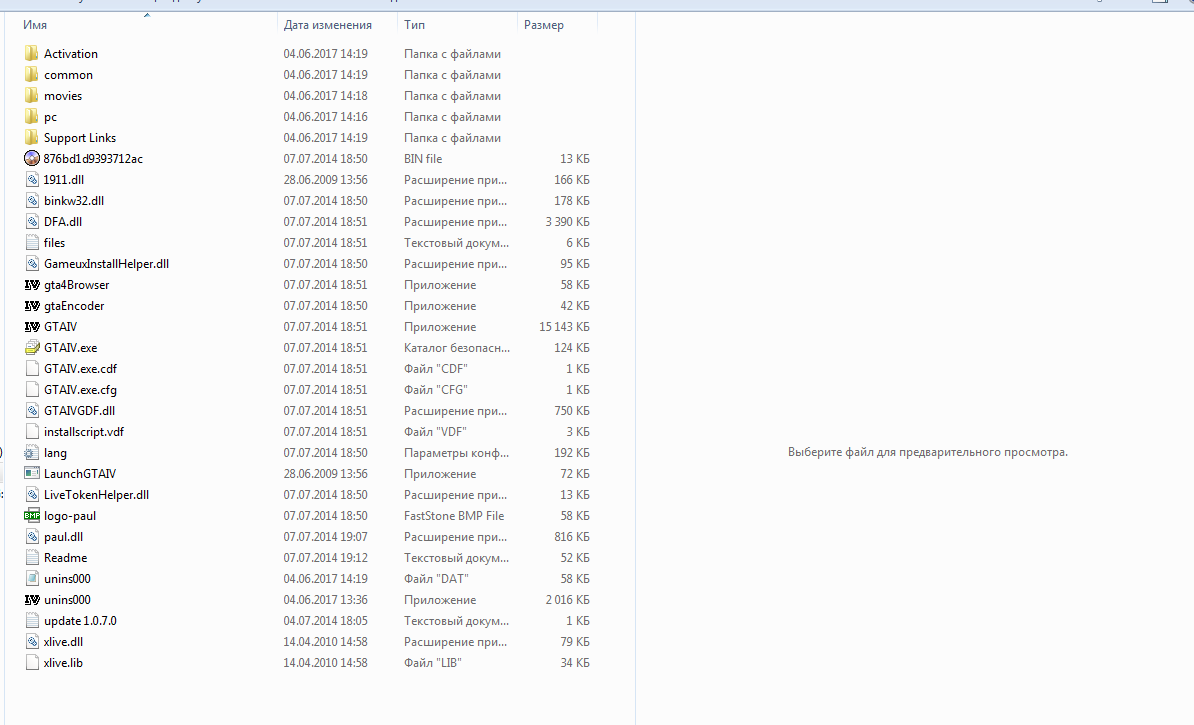Click the logo-paul BMP image icon
Screen dimensions: 1194x725
click(x=32, y=516)
